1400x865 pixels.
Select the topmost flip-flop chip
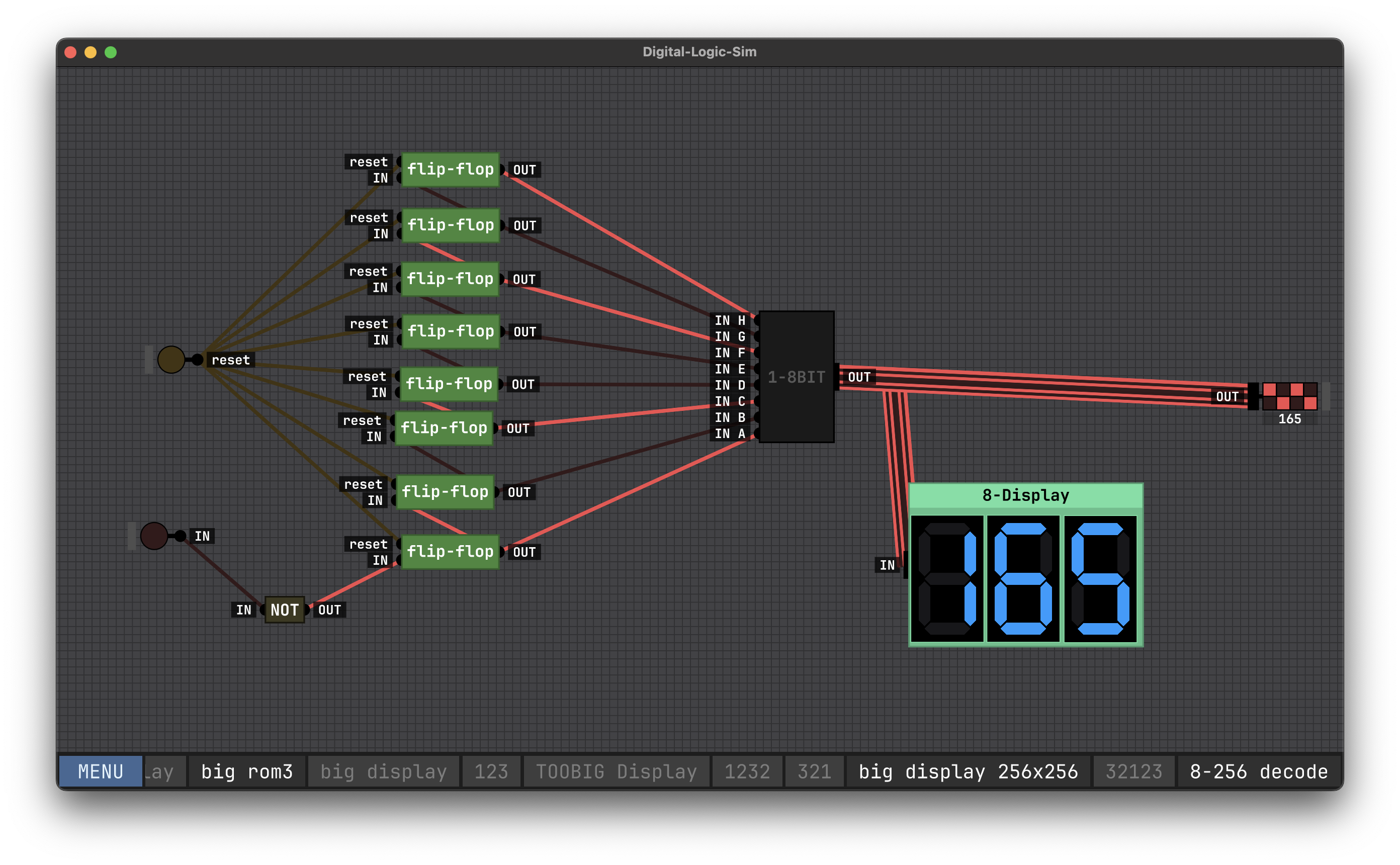450,169
